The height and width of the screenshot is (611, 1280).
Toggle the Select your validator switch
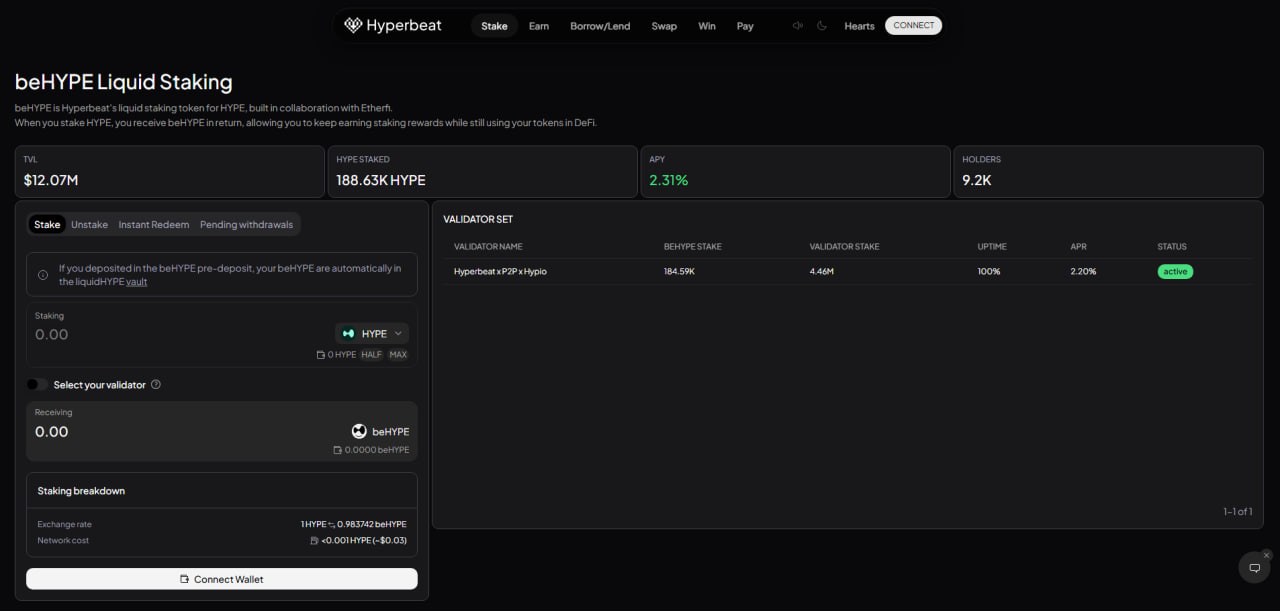36,385
